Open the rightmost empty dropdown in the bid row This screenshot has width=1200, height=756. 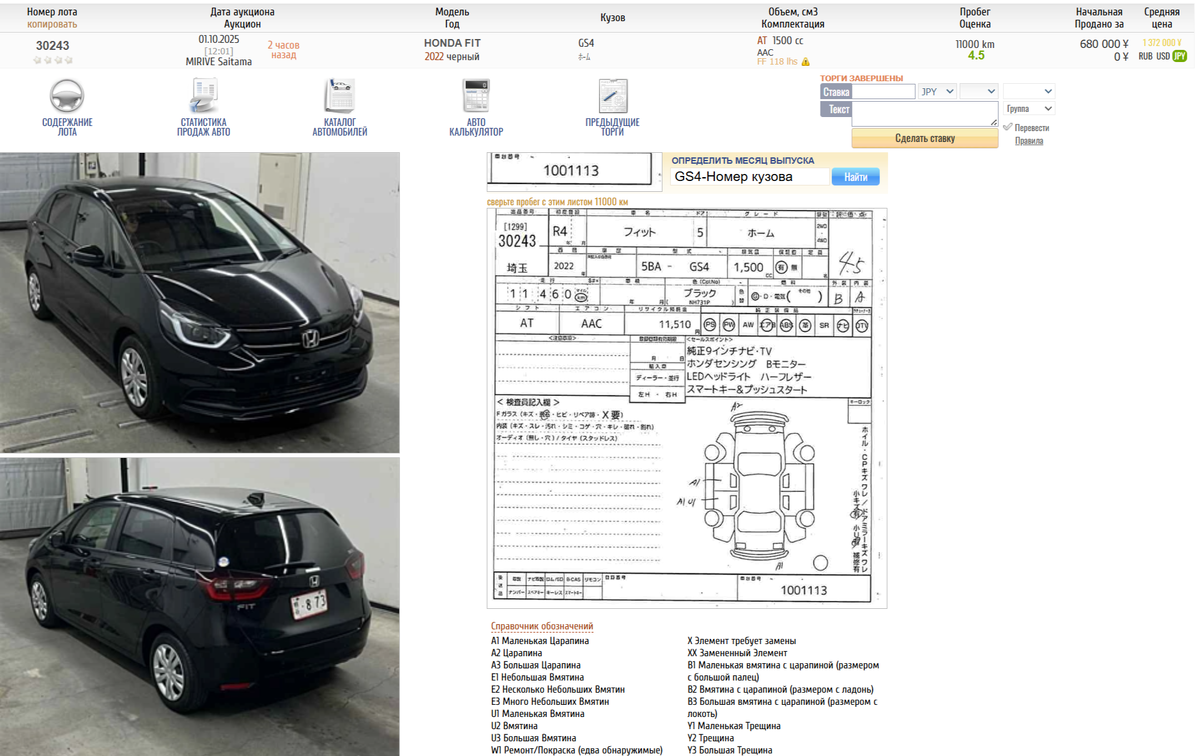click(1029, 91)
